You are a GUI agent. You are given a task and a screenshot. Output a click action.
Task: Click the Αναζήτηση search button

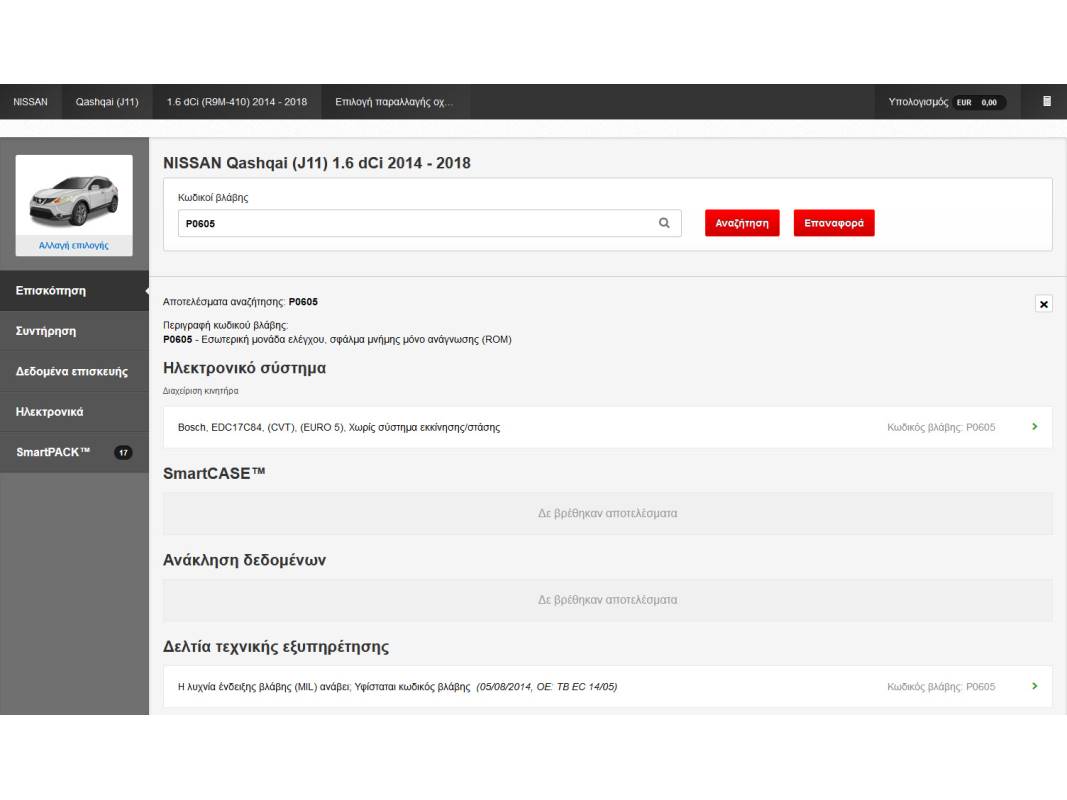tap(742, 223)
